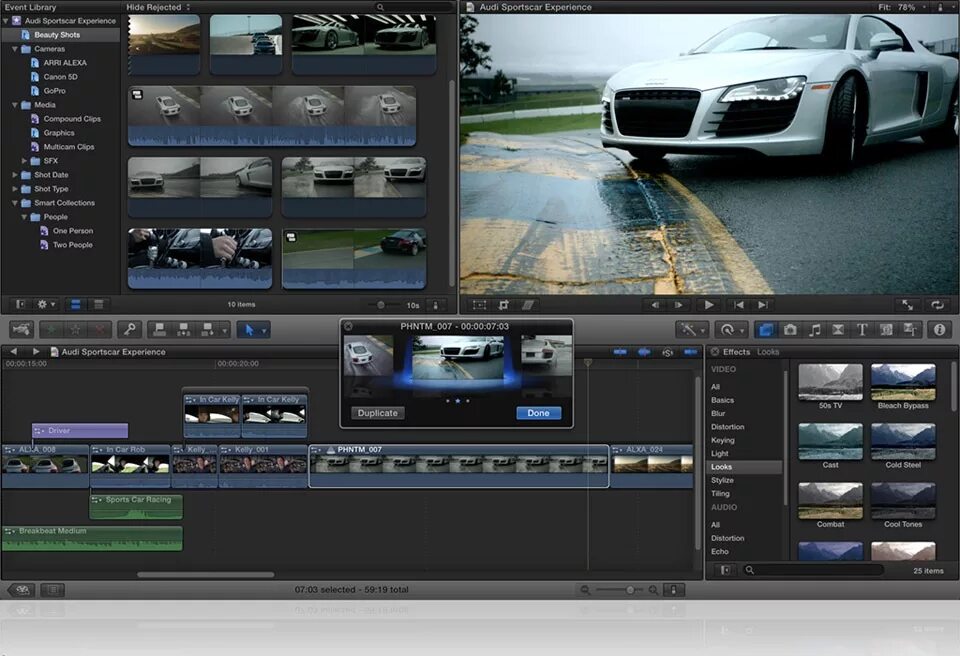960x656 pixels.
Task: Open the event browser gear action menu
Action: [46, 304]
